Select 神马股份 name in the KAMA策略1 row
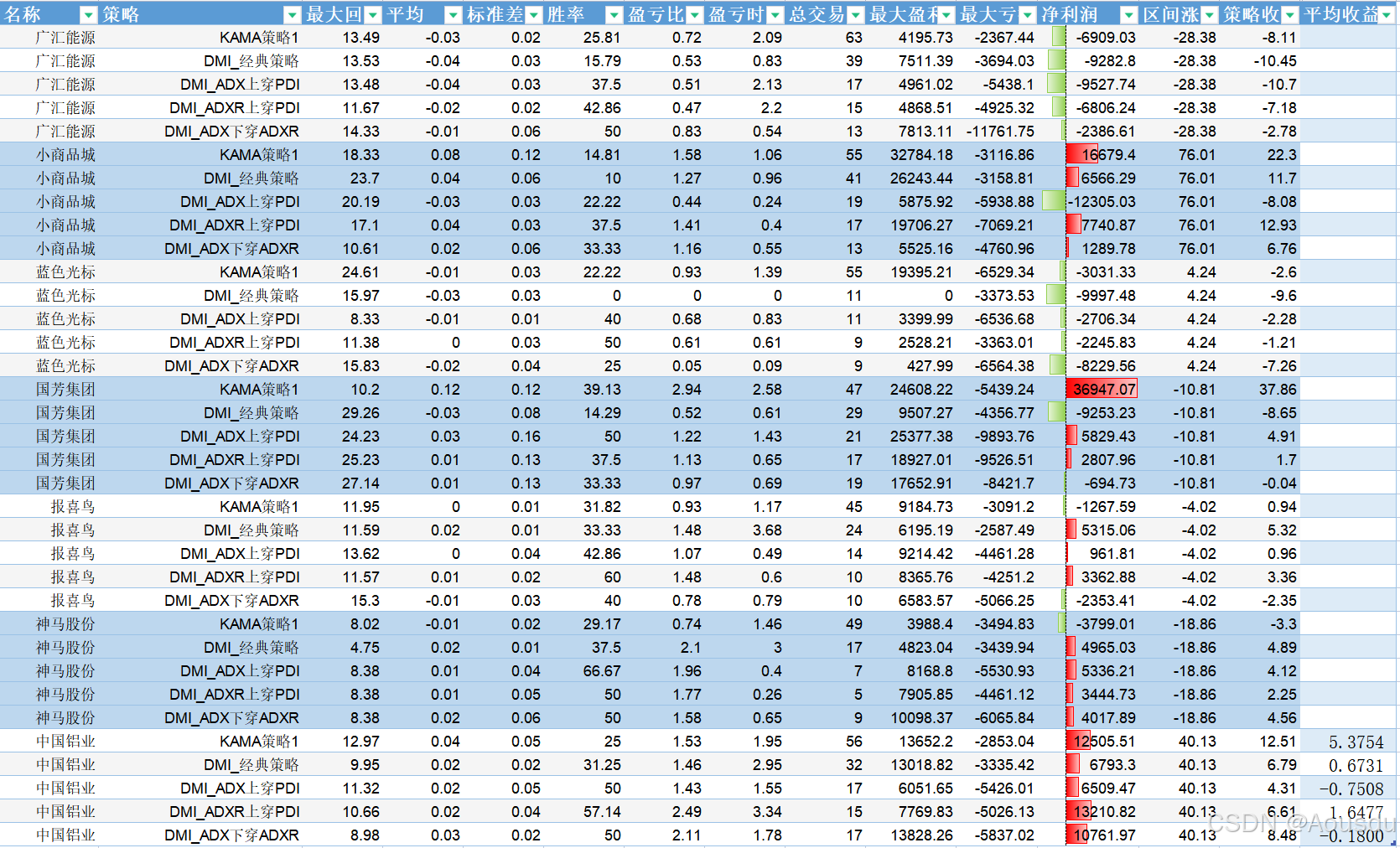Screen dimensions: 1400x848 pos(49,624)
